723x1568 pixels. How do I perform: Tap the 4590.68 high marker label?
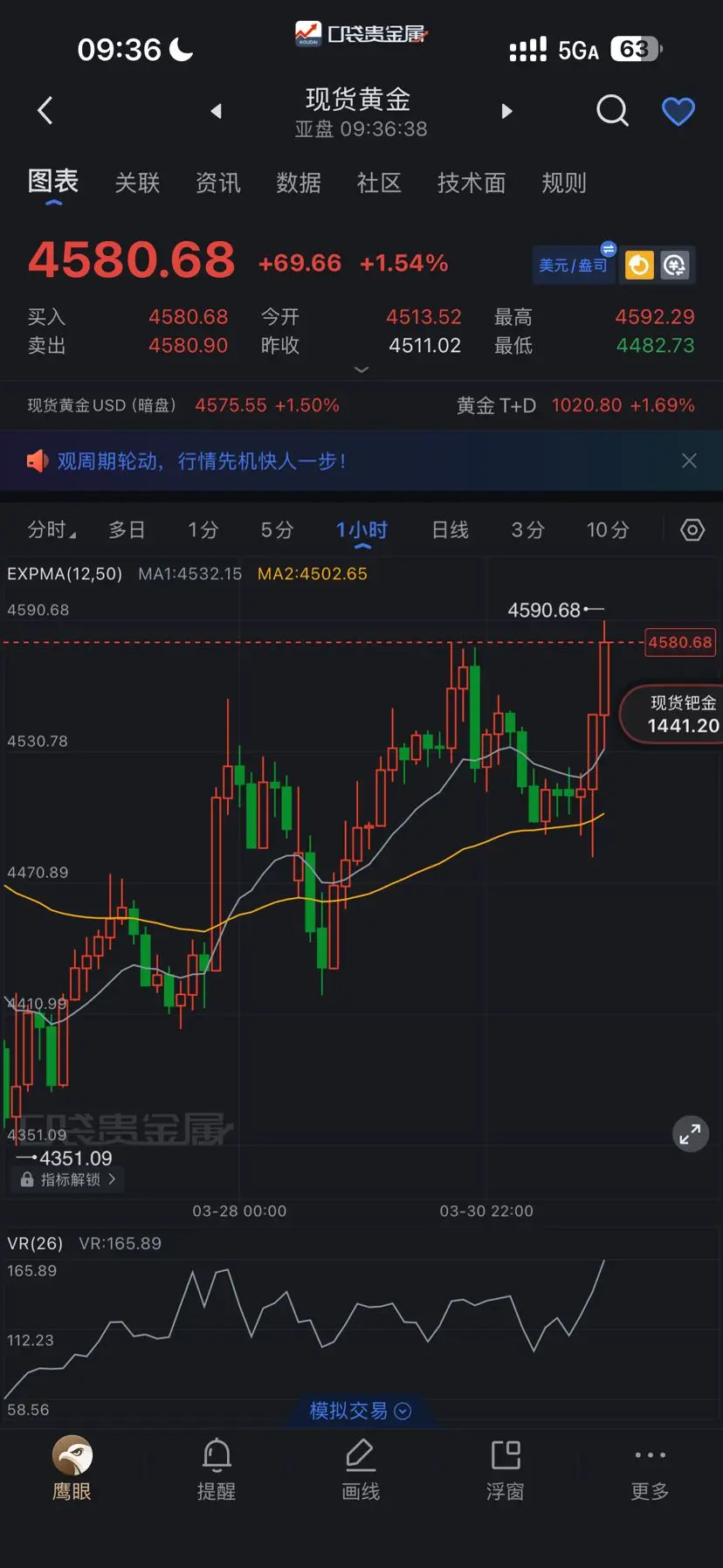544,610
